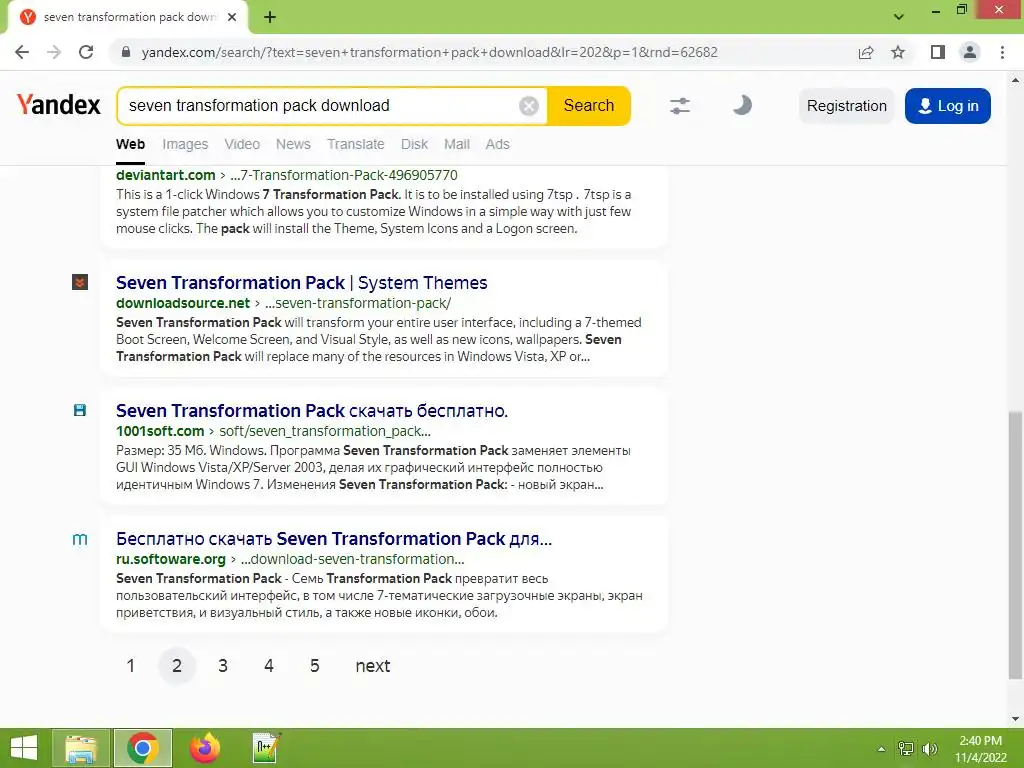
Task: Open Seven Transformation Pack скачать бесплатно result
Action: [312, 411]
